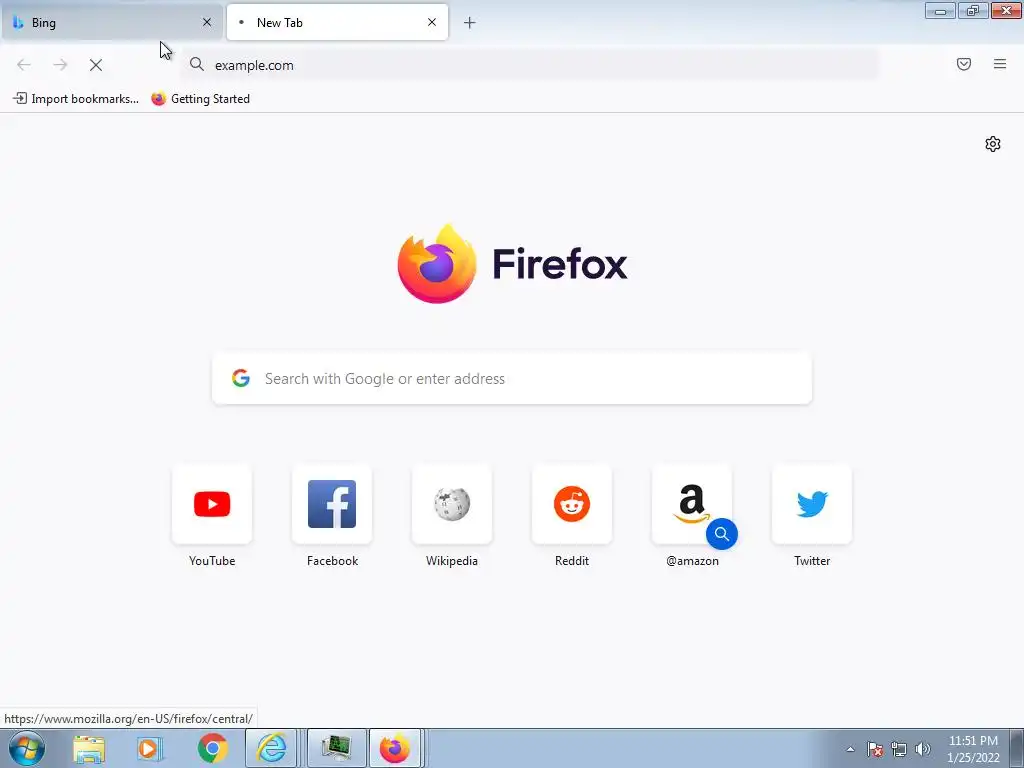The width and height of the screenshot is (1024, 768).
Task: Click the Firefox logo on the page
Action: point(437,264)
